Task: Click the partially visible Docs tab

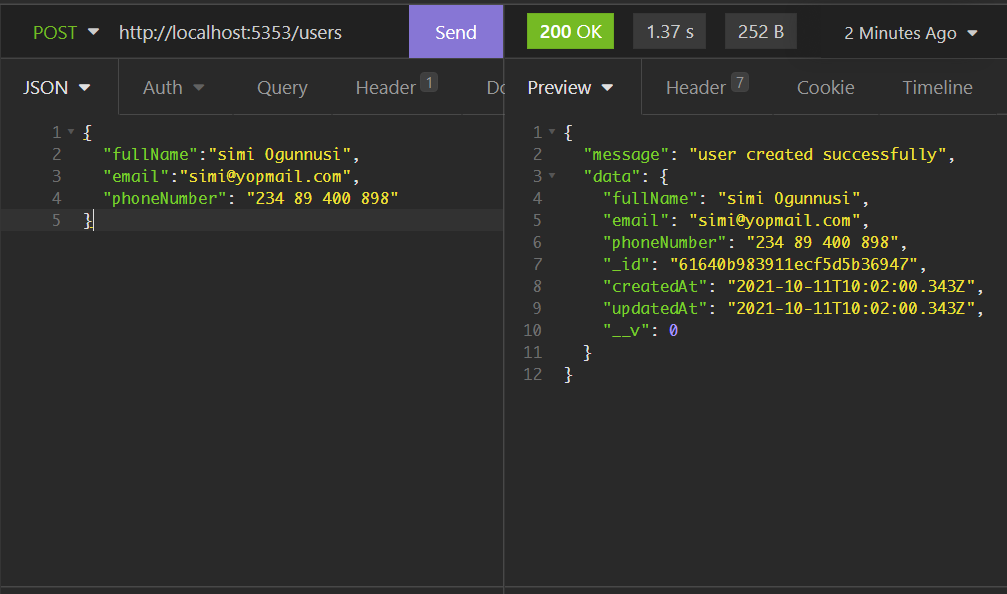Action: 495,87
